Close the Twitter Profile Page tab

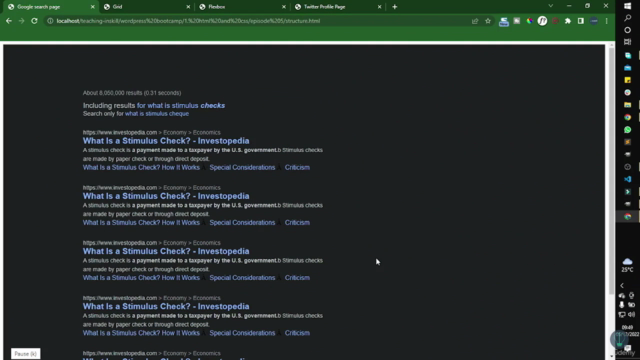coord(379,7)
